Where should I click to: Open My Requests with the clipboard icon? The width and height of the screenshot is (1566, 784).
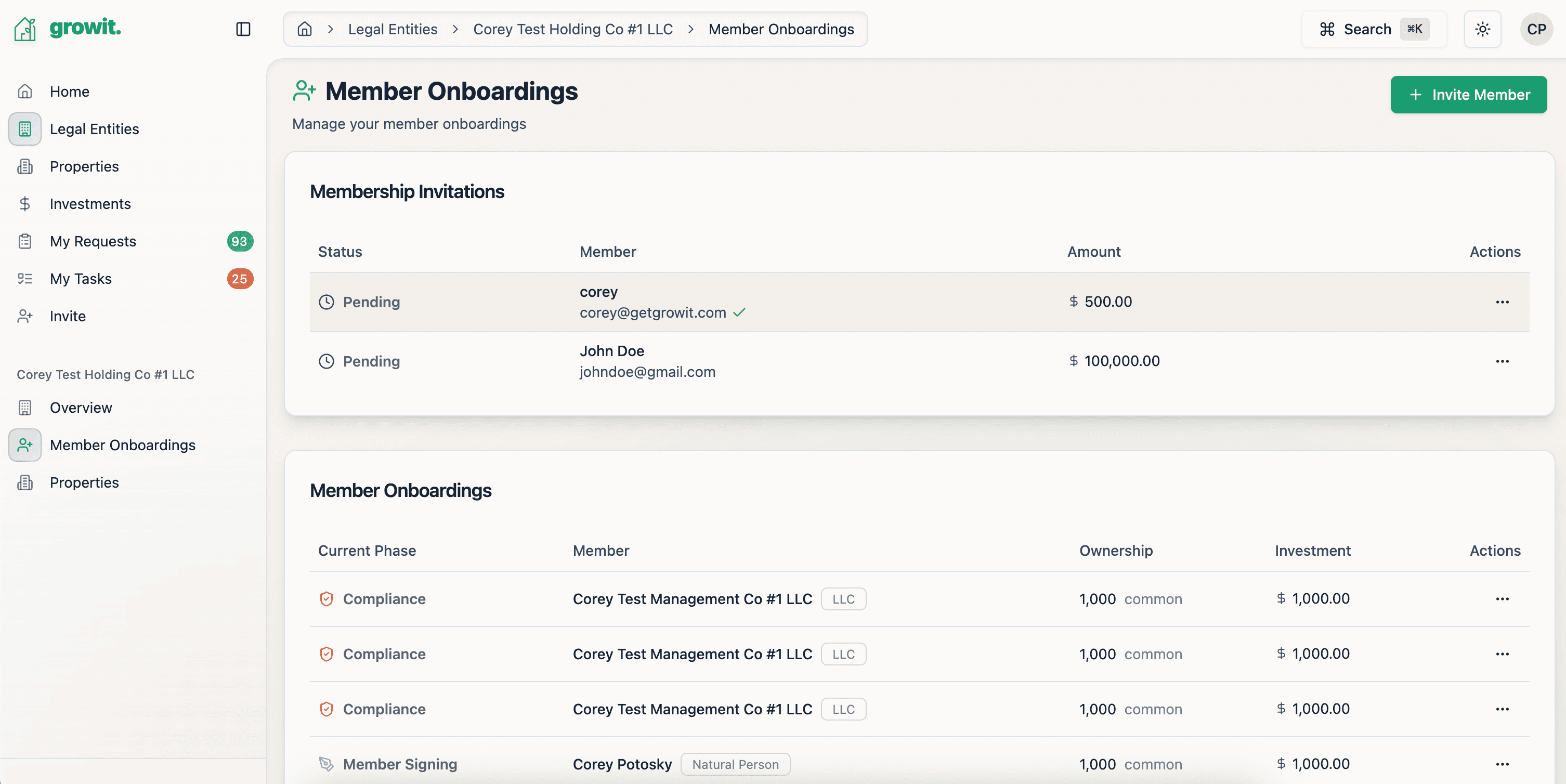click(x=25, y=241)
